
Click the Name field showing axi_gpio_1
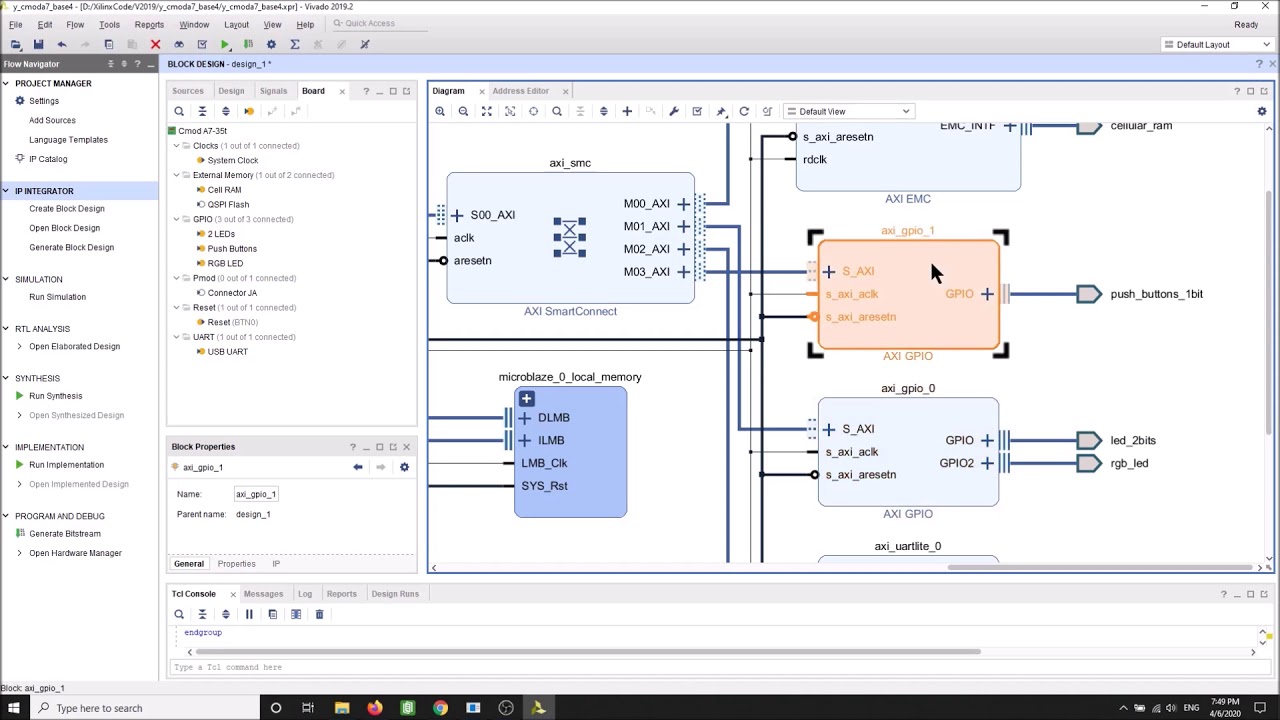click(255, 494)
